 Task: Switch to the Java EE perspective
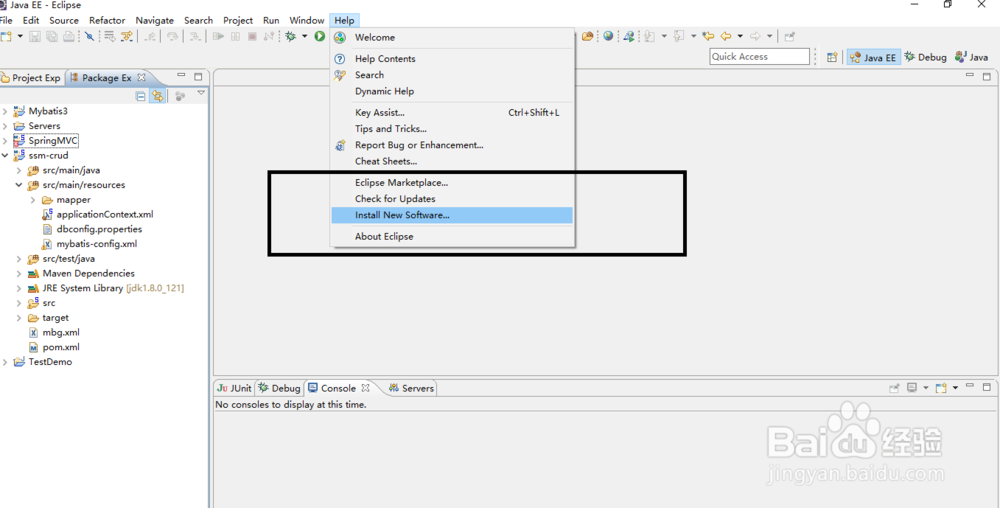coord(874,57)
